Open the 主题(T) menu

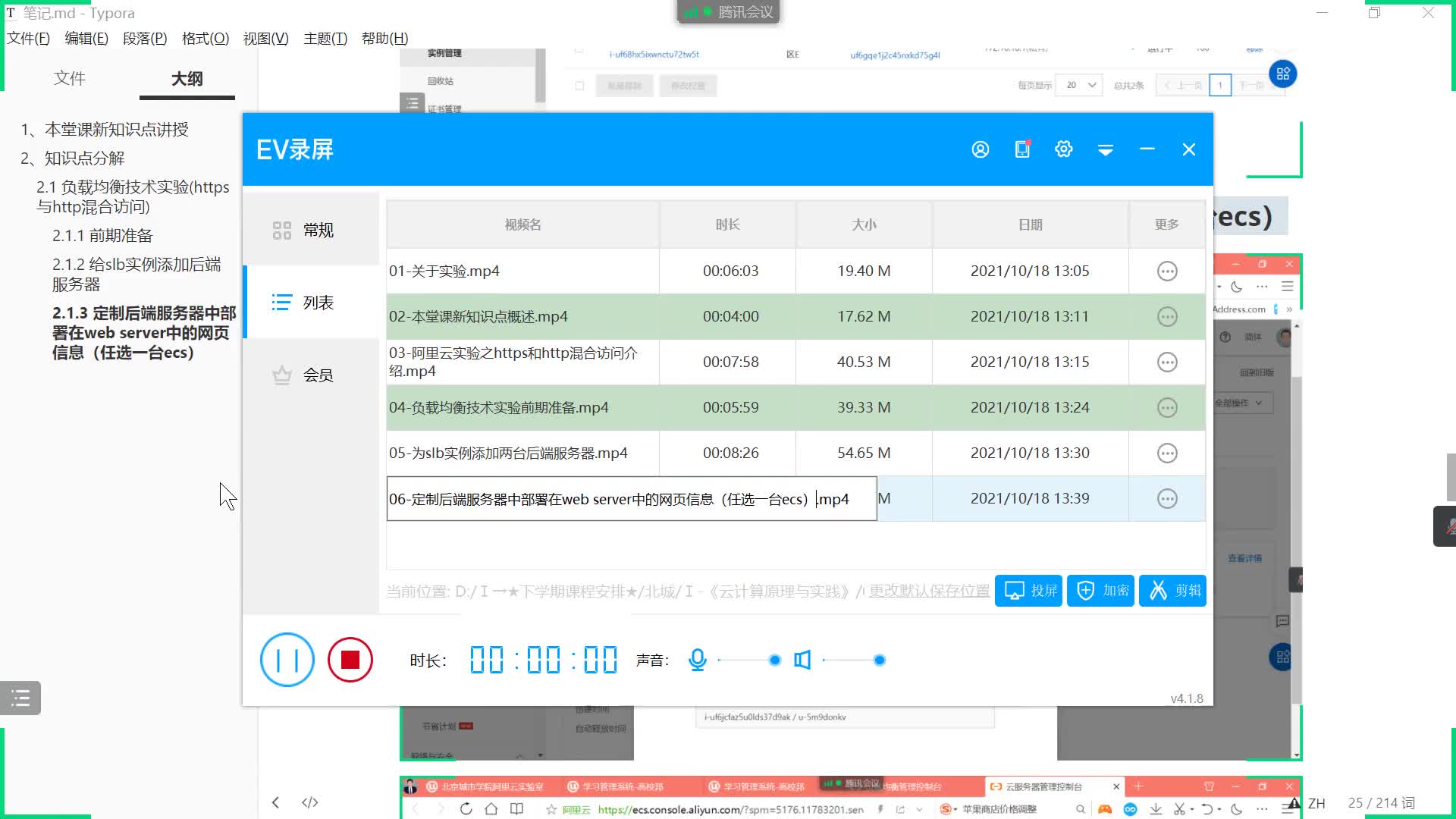click(x=325, y=38)
